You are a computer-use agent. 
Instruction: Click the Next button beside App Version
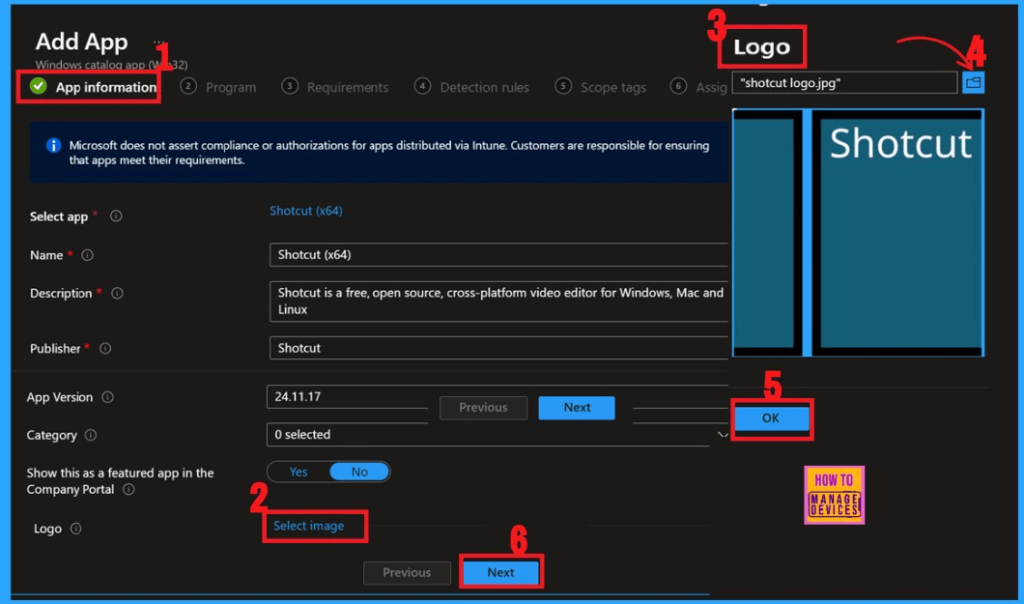(577, 407)
